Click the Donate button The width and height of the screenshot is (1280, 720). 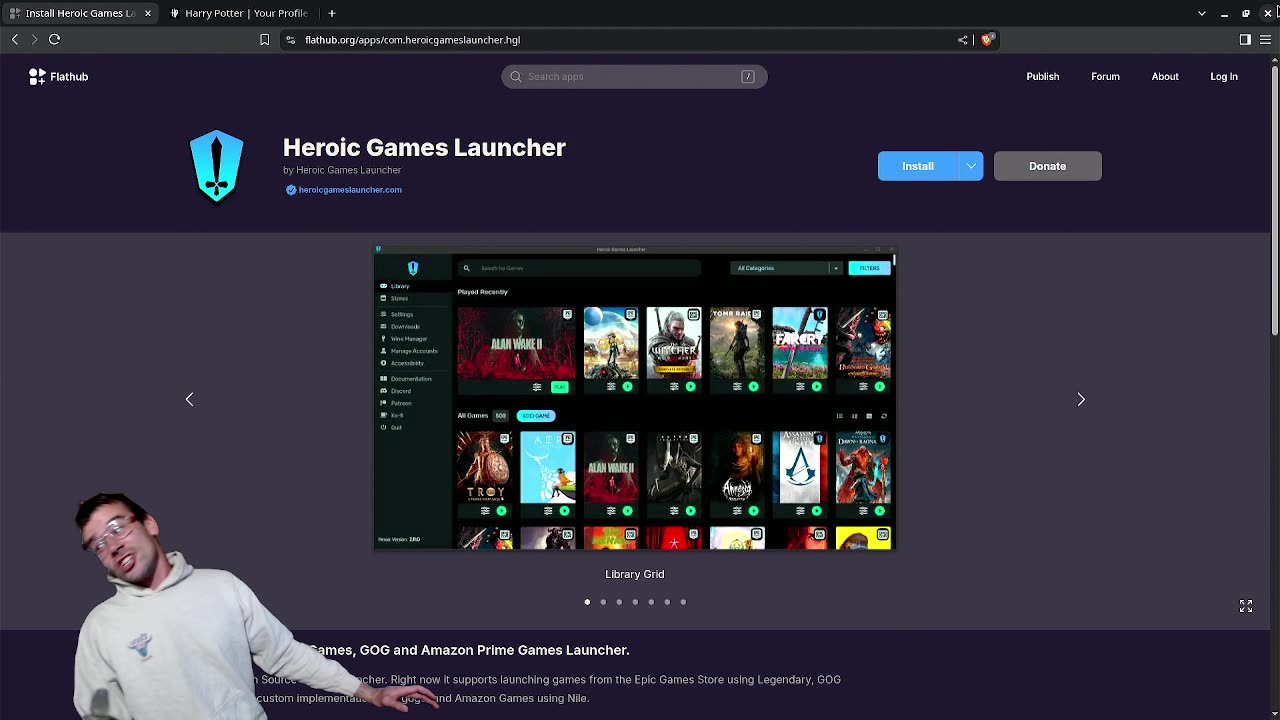point(1048,166)
